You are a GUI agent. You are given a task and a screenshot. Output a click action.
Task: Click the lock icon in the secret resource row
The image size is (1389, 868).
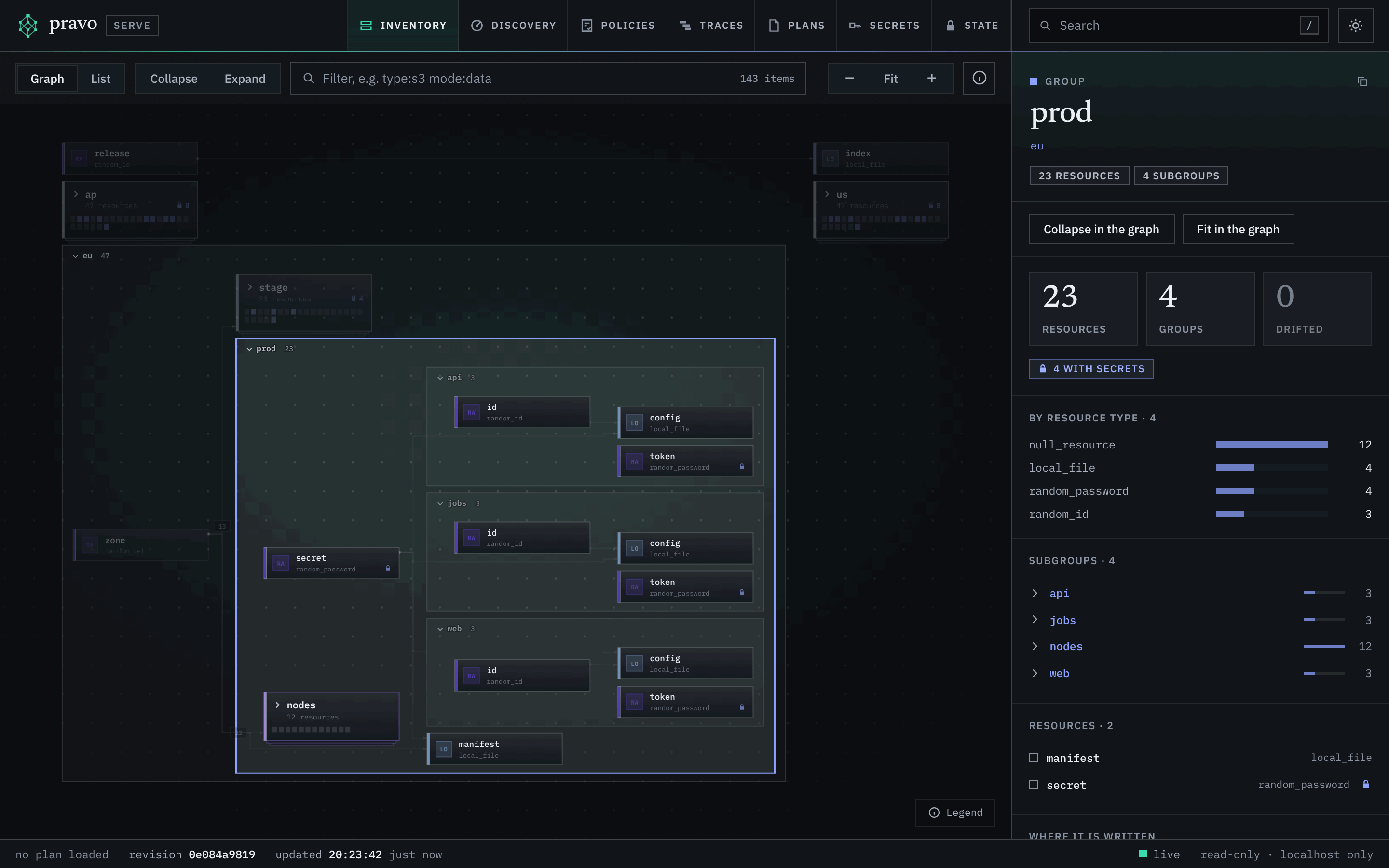[x=1365, y=784]
